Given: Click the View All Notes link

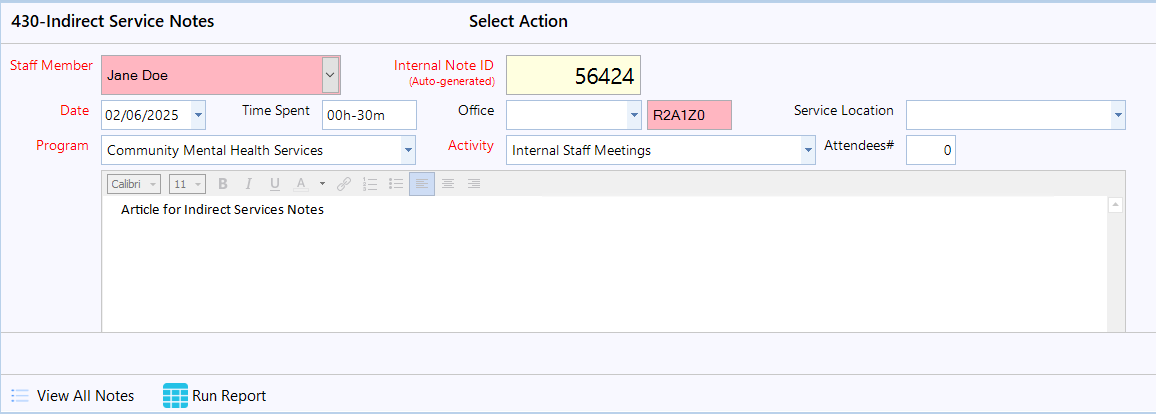Looking at the screenshot, I should click(x=86, y=396).
